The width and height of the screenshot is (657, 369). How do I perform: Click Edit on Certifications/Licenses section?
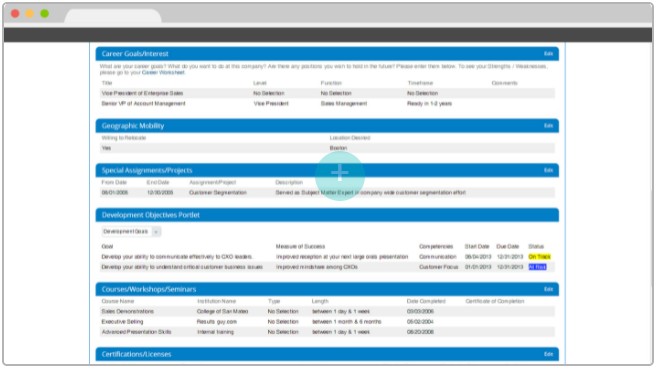pyautogui.click(x=548, y=354)
